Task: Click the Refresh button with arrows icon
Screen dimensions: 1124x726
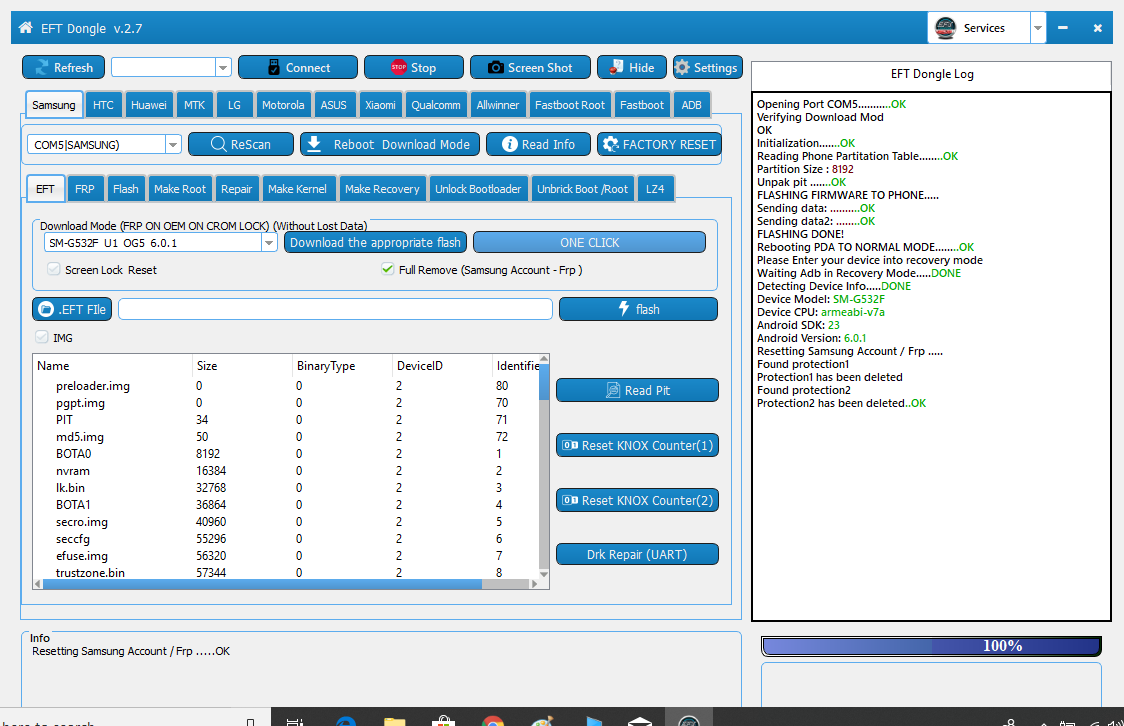Action: pyautogui.click(x=64, y=67)
